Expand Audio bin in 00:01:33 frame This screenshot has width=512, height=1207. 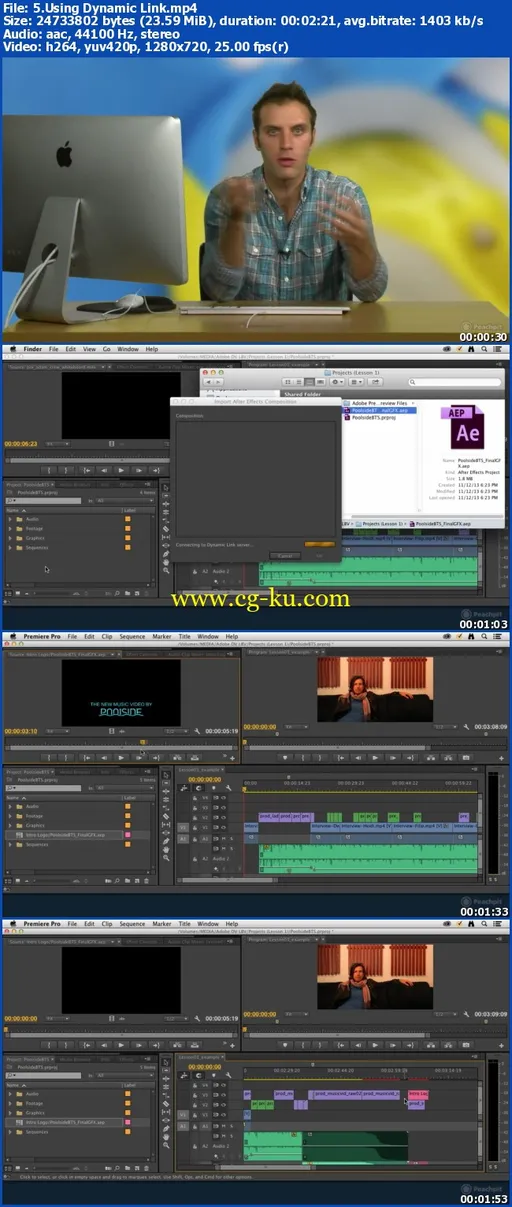click(10, 806)
